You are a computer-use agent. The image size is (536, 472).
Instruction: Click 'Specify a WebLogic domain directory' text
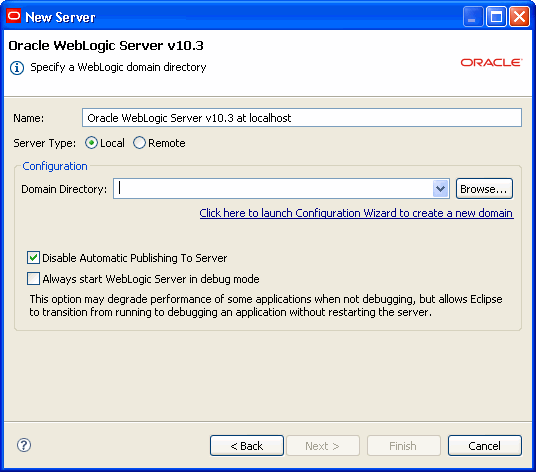(x=118, y=67)
